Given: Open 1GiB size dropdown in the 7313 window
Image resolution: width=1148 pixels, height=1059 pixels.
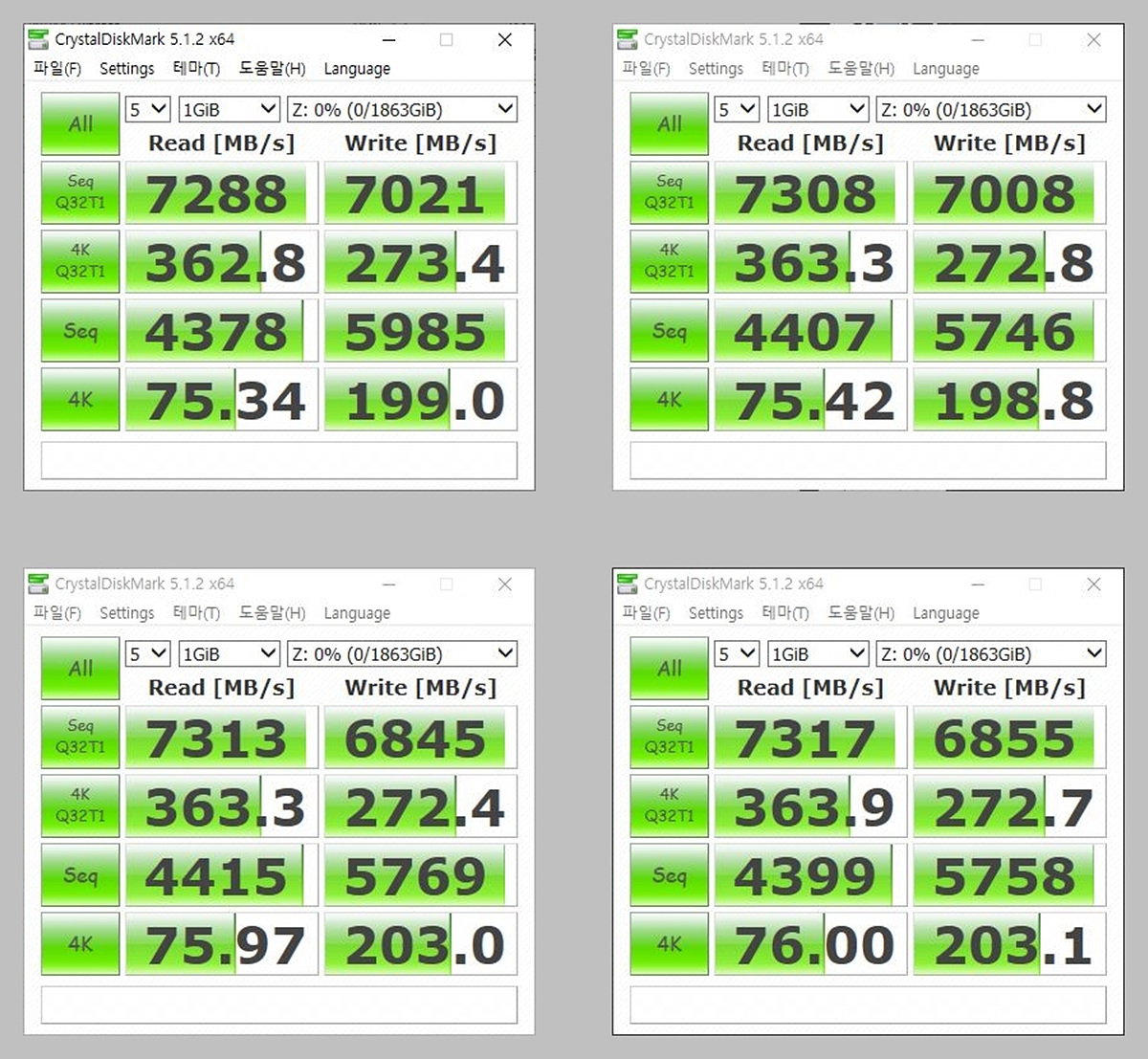Looking at the screenshot, I should click(230, 653).
